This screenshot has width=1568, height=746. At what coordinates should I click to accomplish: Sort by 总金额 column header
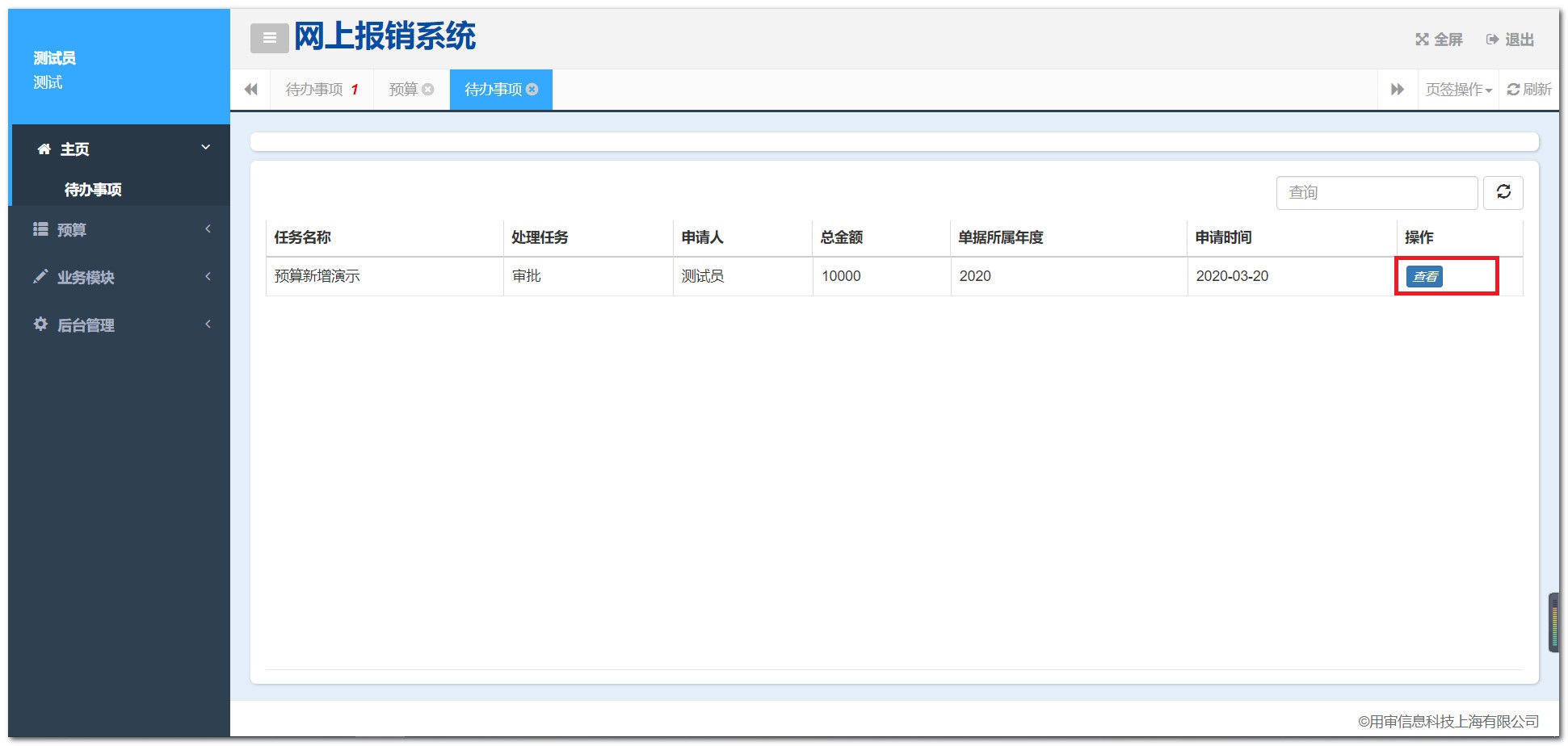pyautogui.click(x=842, y=237)
